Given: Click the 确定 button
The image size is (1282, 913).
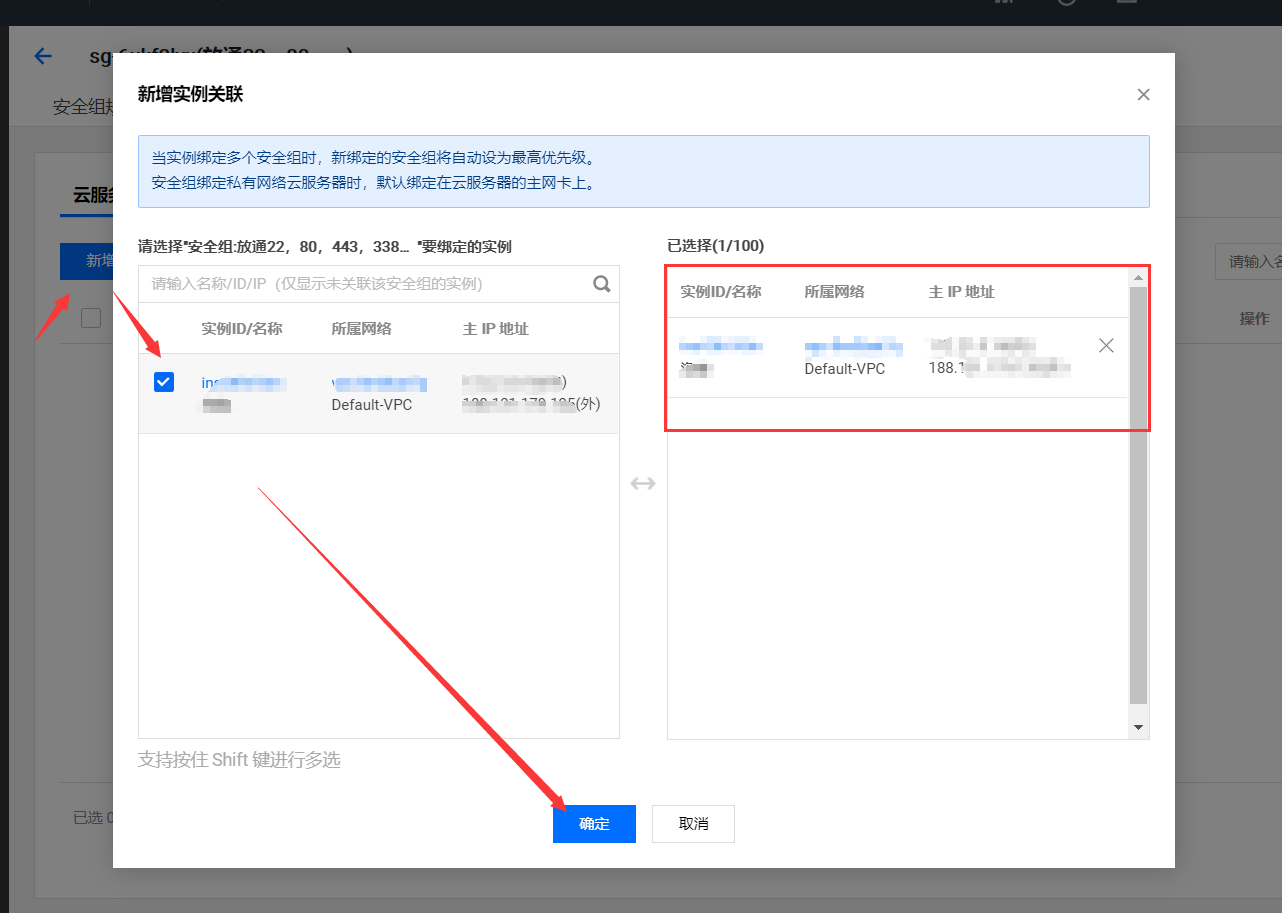Looking at the screenshot, I should click(x=594, y=824).
